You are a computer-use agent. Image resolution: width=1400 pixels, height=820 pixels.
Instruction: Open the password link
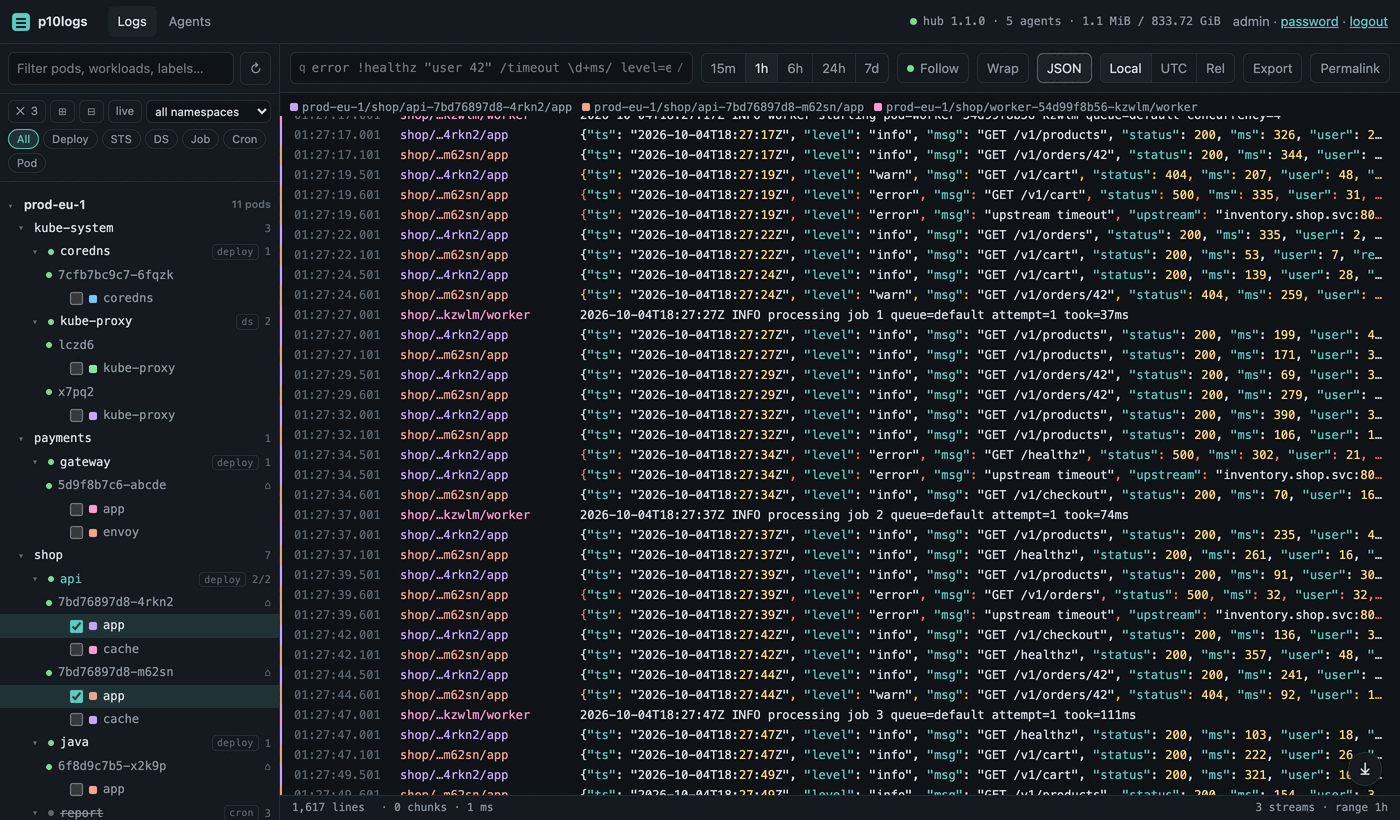tap(1309, 21)
